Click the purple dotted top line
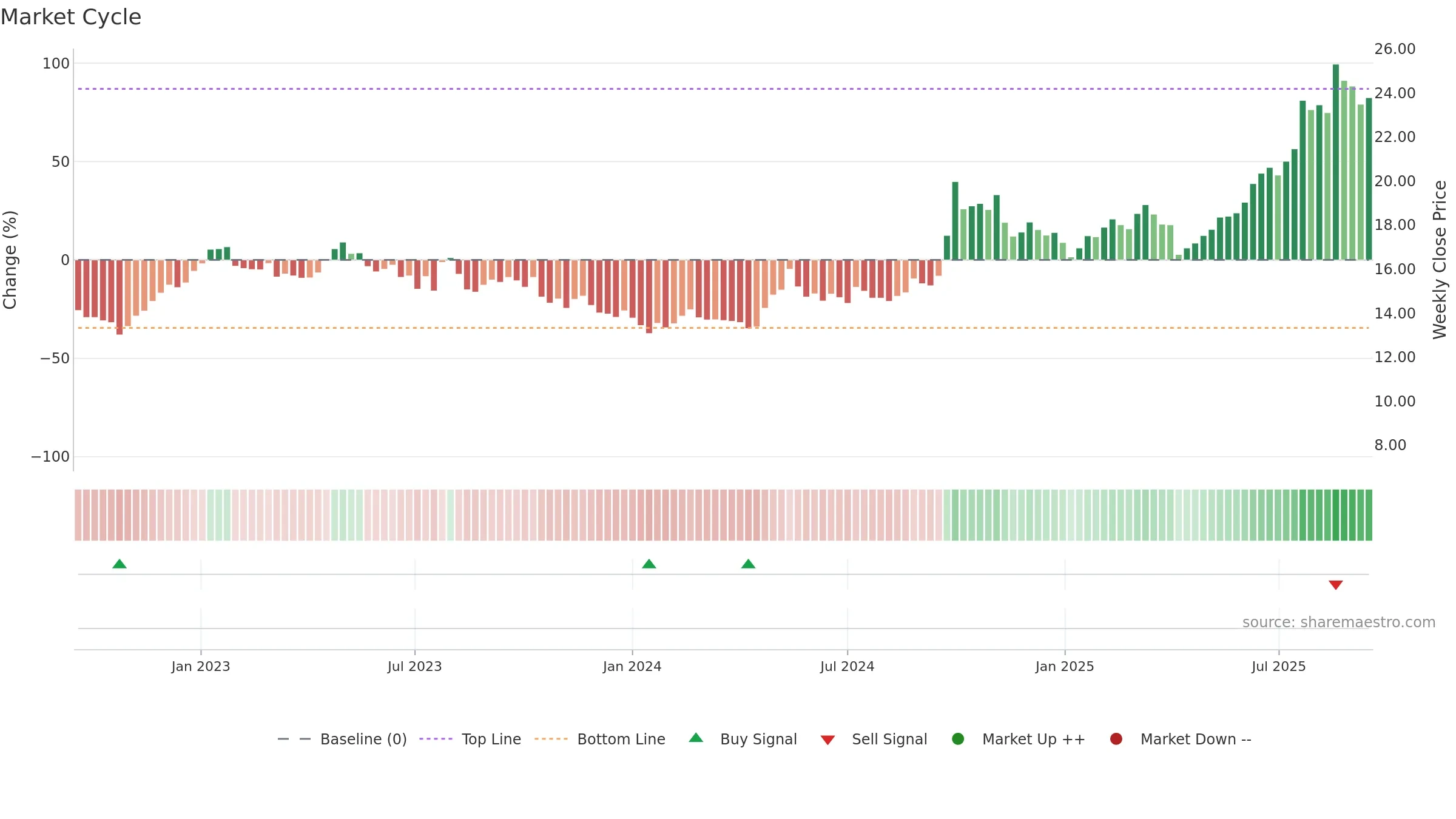This screenshot has height=819, width=1456. pos(723,89)
